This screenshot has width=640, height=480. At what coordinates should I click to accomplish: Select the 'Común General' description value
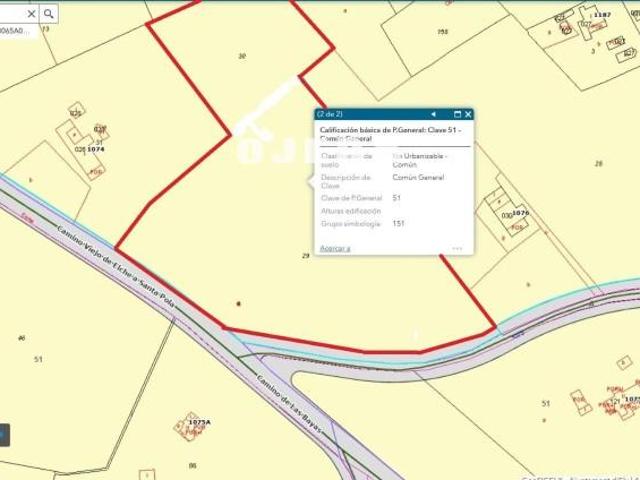coord(418,177)
